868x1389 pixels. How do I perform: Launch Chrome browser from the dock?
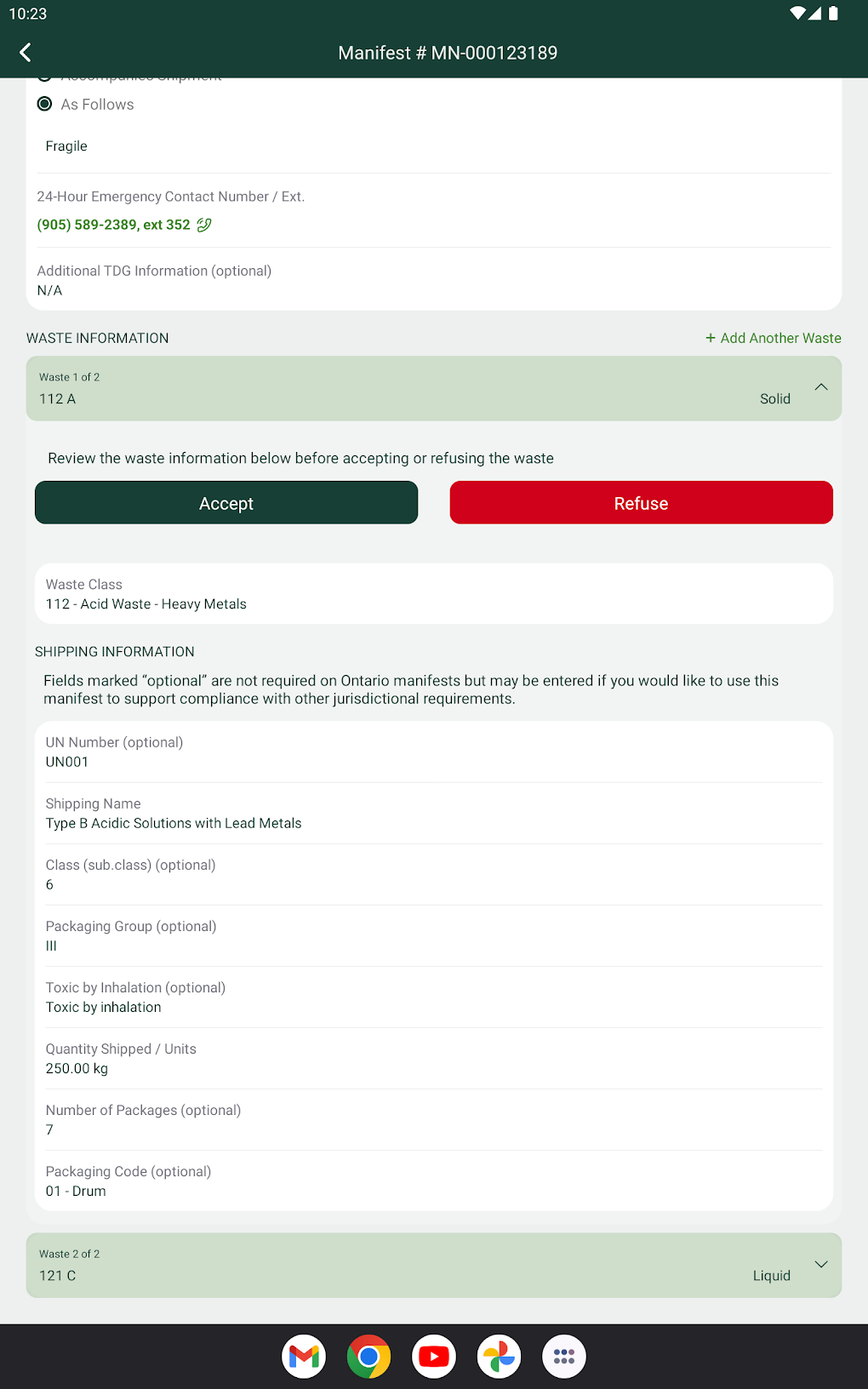368,1356
